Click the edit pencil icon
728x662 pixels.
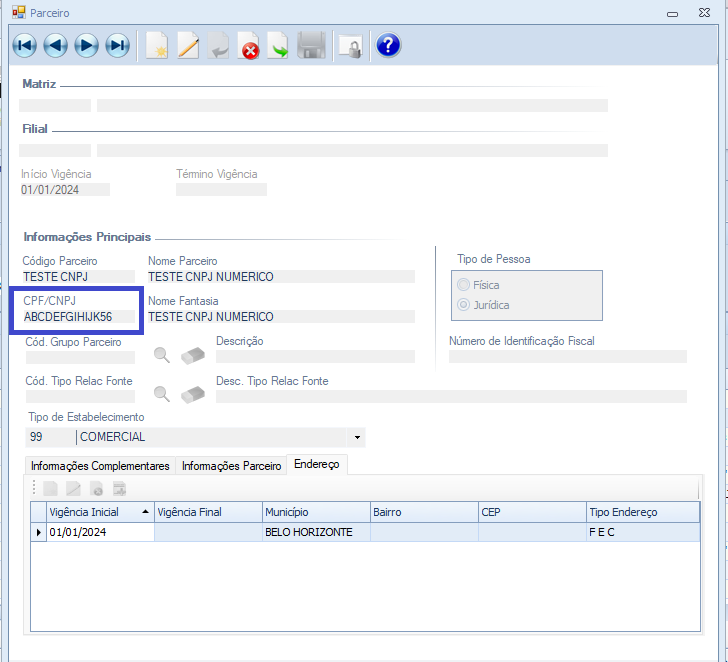click(x=188, y=46)
